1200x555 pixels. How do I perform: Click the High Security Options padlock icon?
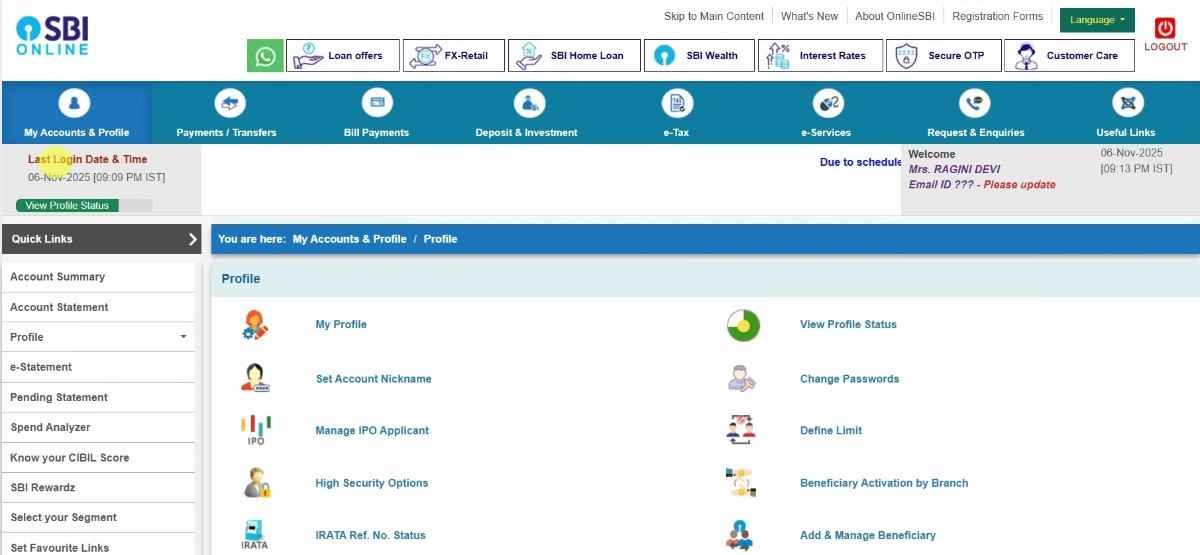tap(256, 483)
